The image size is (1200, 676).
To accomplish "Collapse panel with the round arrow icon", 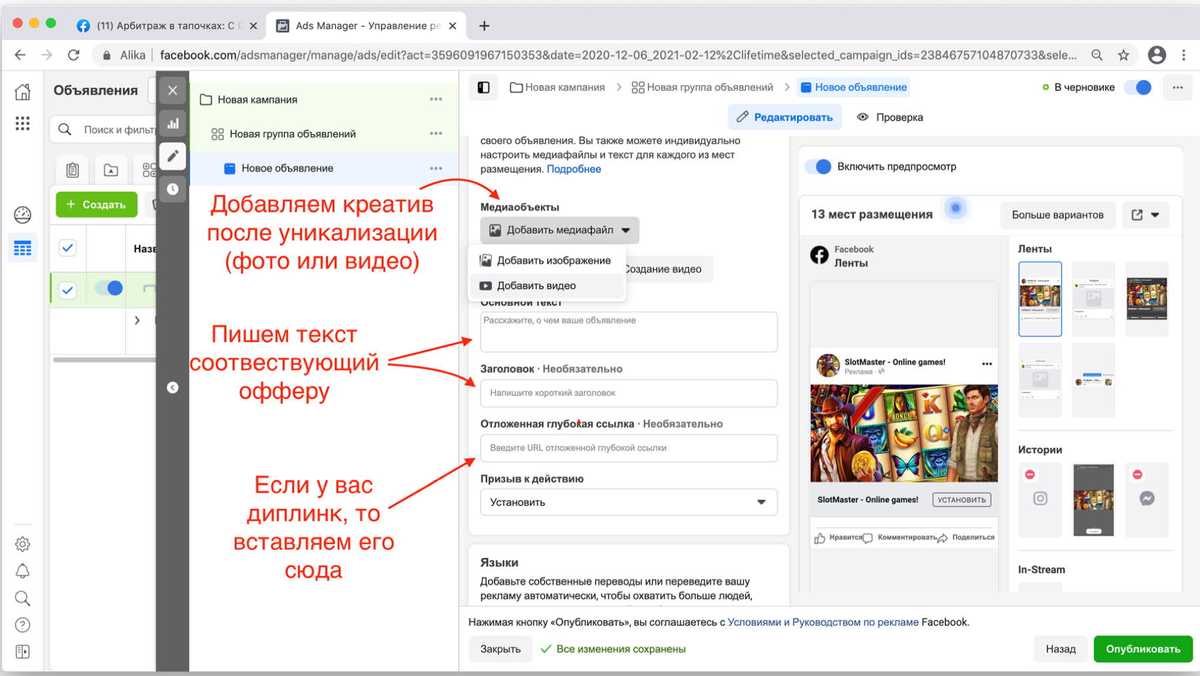I will 173,387.
